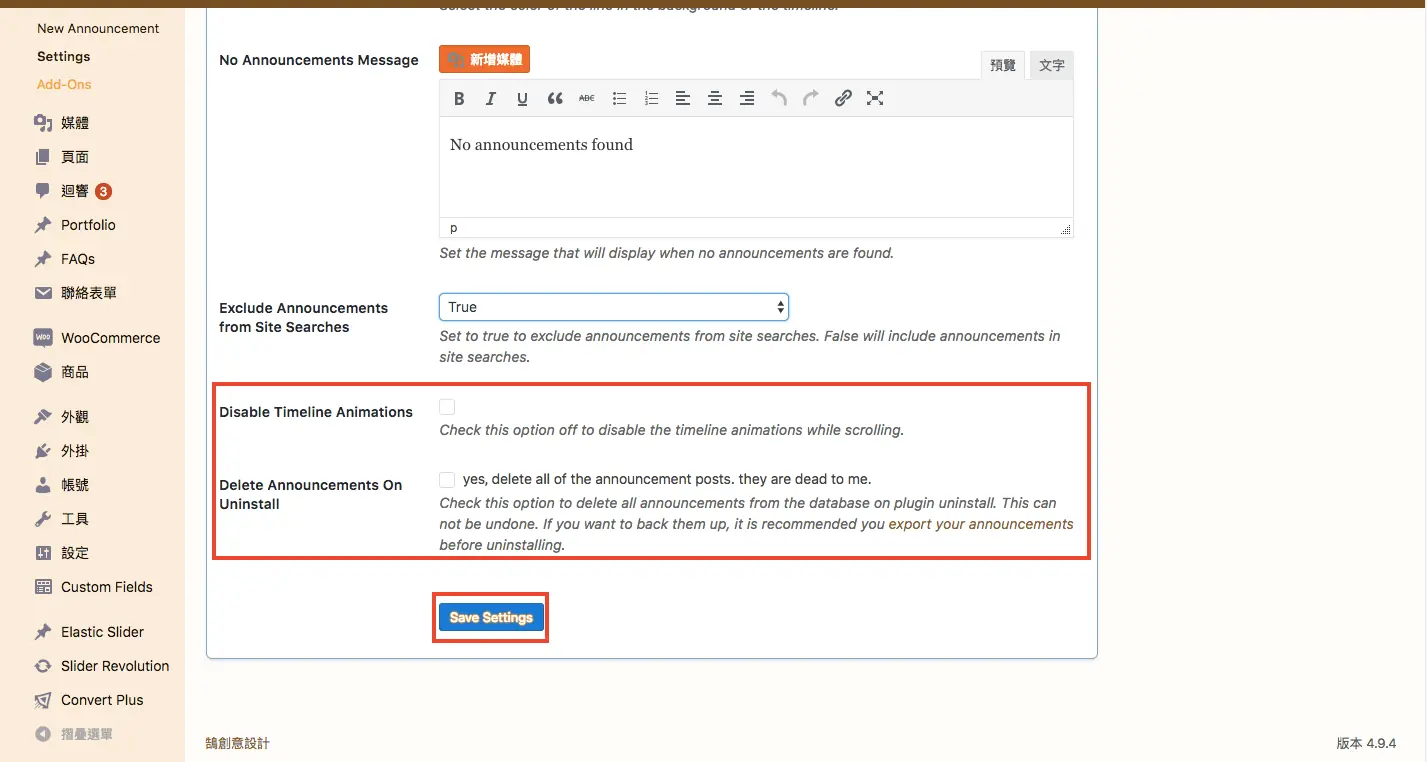Center-align the editor text
The image size is (1427, 762).
pyautogui.click(x=715, y=98)
